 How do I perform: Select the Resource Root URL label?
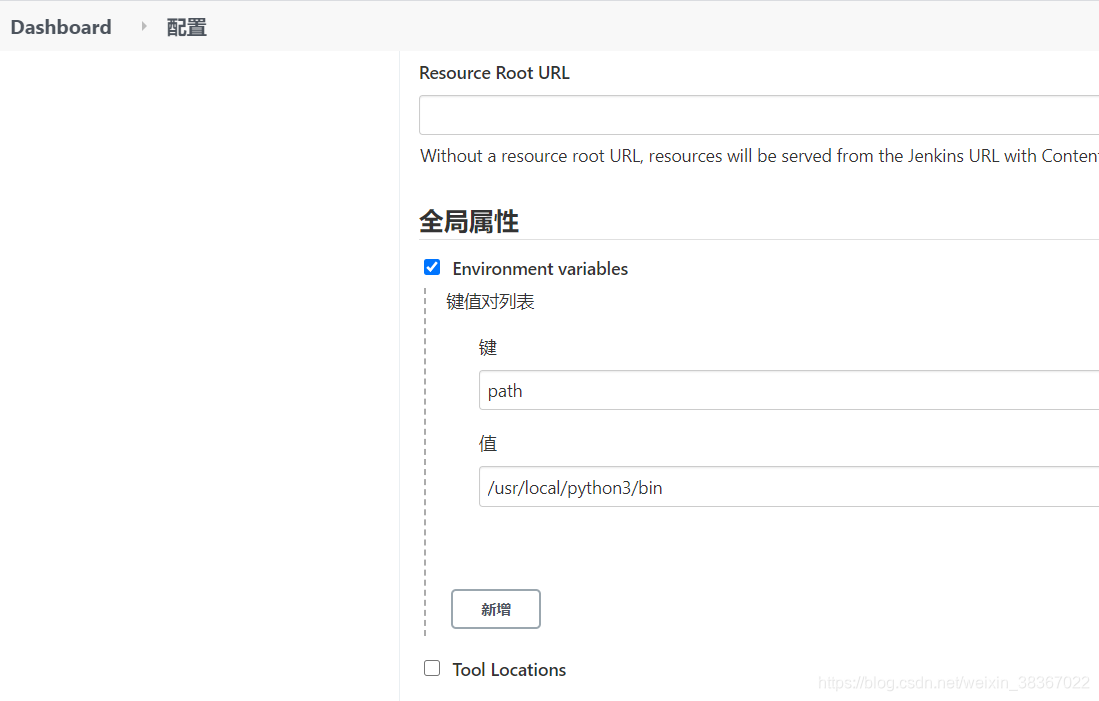[494, 73]
